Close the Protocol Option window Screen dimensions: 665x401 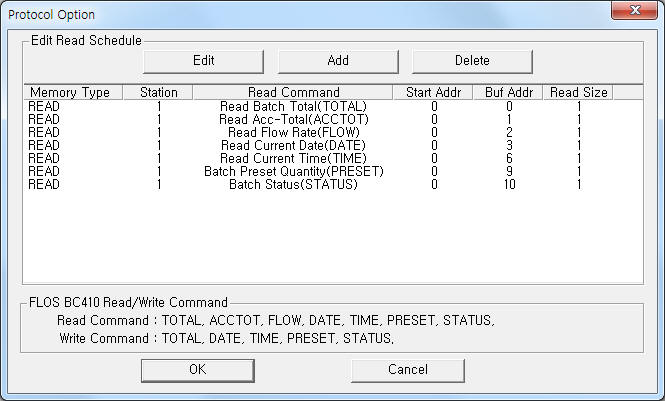pos(634,10)
